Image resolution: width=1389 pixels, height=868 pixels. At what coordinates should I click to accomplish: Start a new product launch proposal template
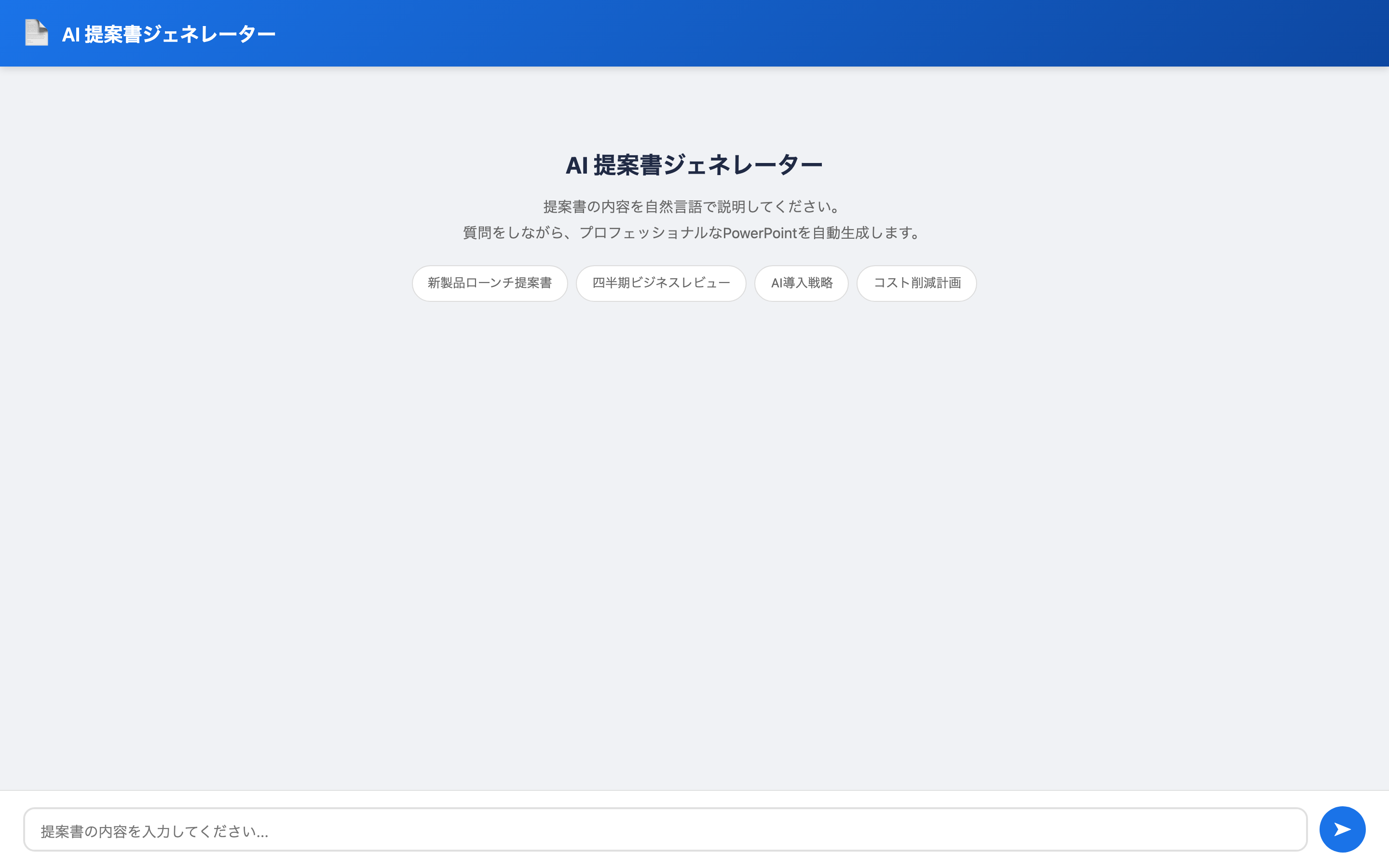(x=490, y=283)
